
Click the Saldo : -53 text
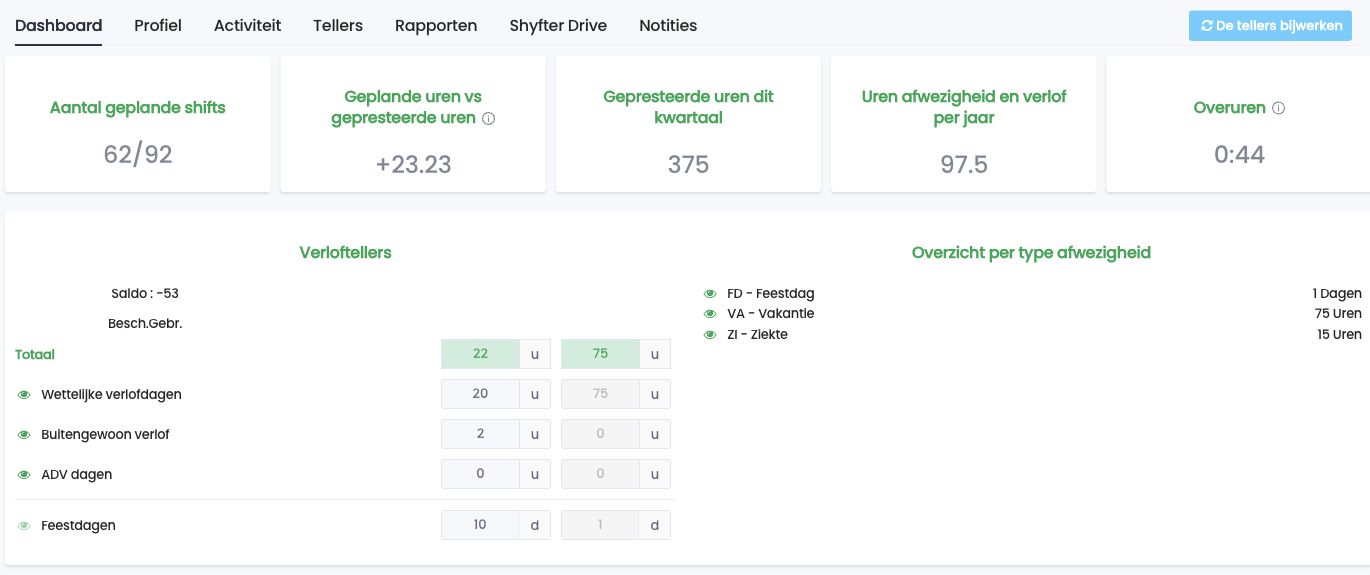click(145, 294)
